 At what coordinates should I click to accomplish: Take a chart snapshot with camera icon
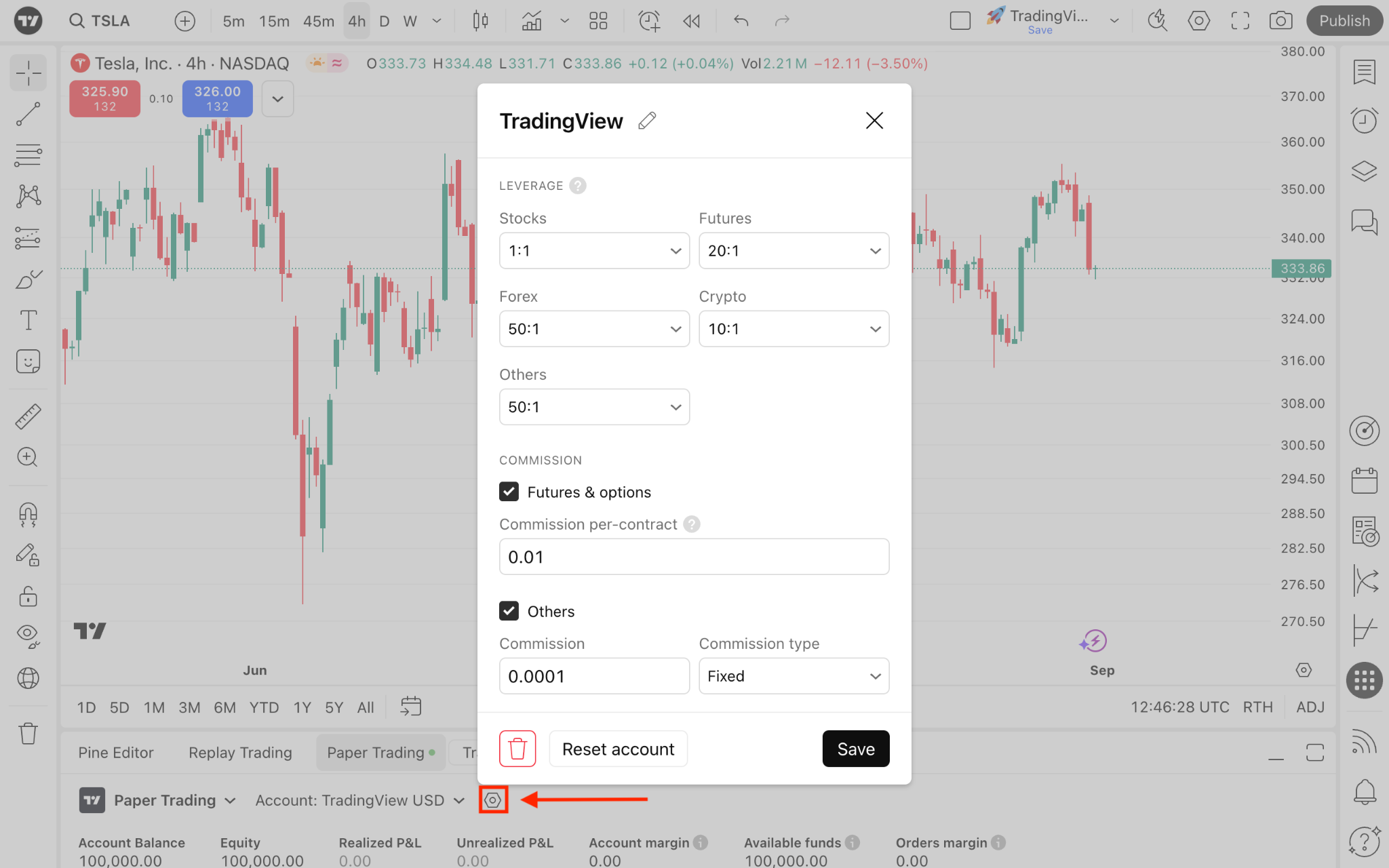click(x=1280, y=20)
